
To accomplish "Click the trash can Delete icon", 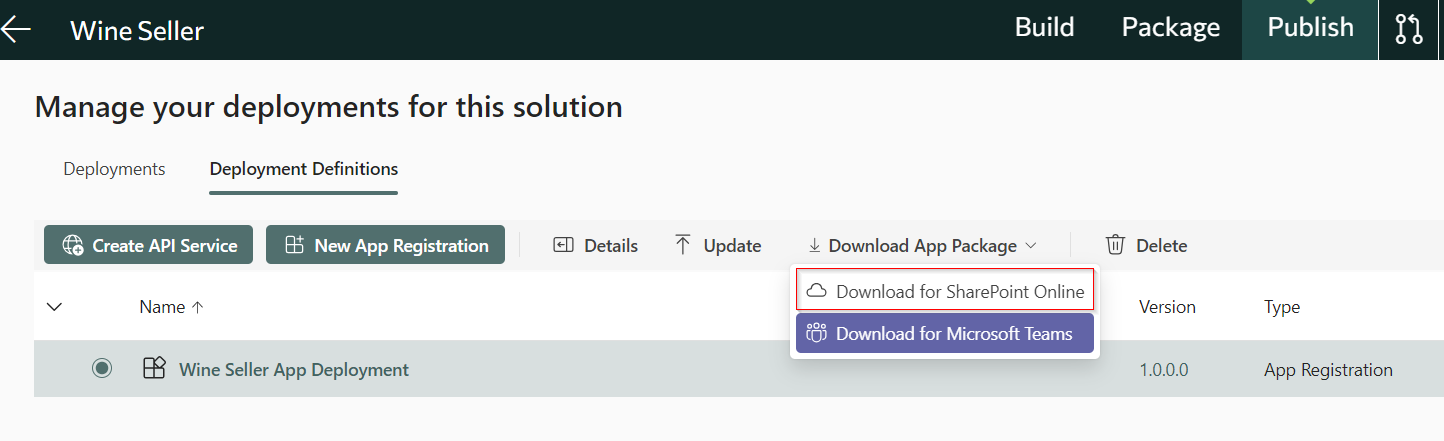I will pyautogui.click(x=1115, y=245).
